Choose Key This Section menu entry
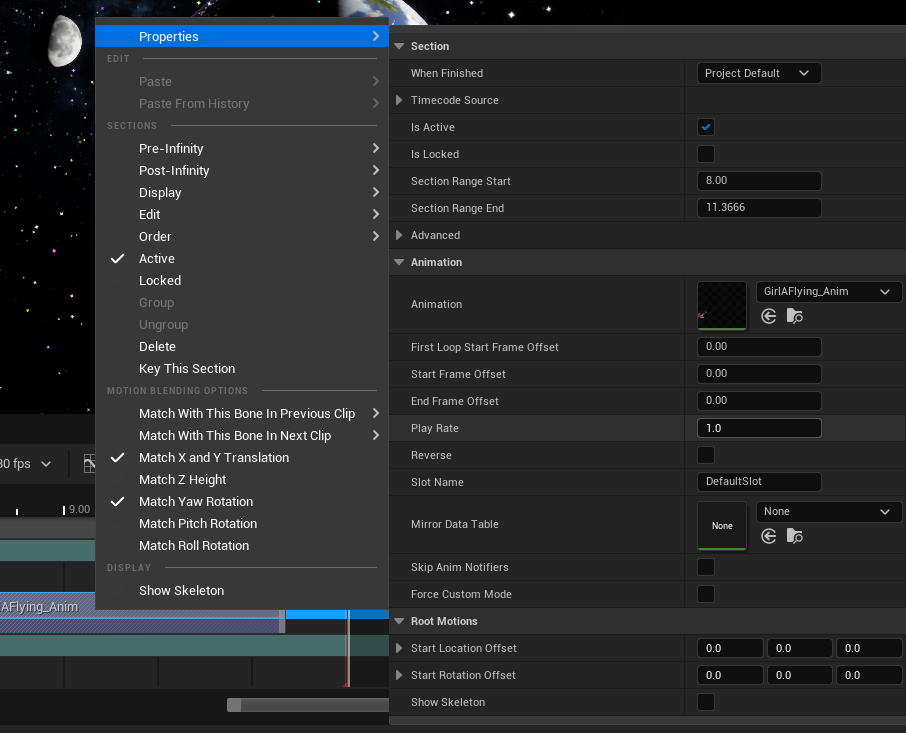The image size is (906, 733). [187, 368]
